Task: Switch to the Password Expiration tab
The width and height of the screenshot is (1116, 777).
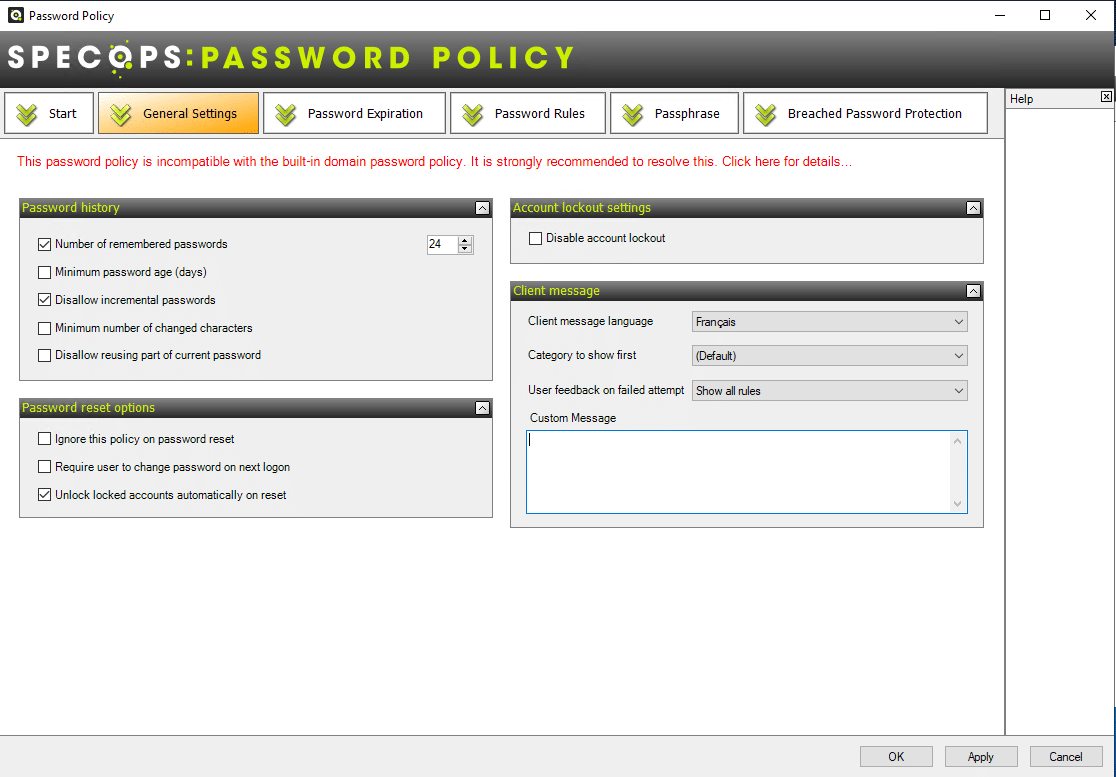Action: coord(354,113)
